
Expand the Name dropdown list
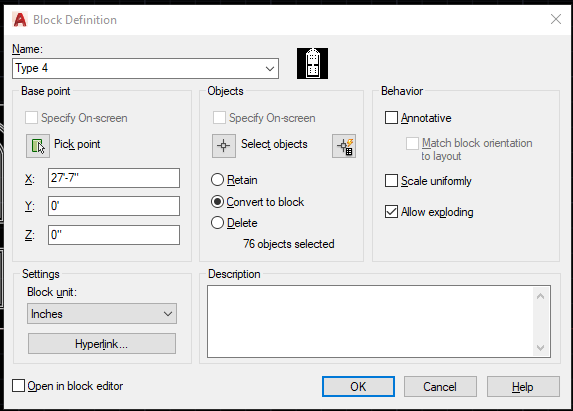coord(270,69)
